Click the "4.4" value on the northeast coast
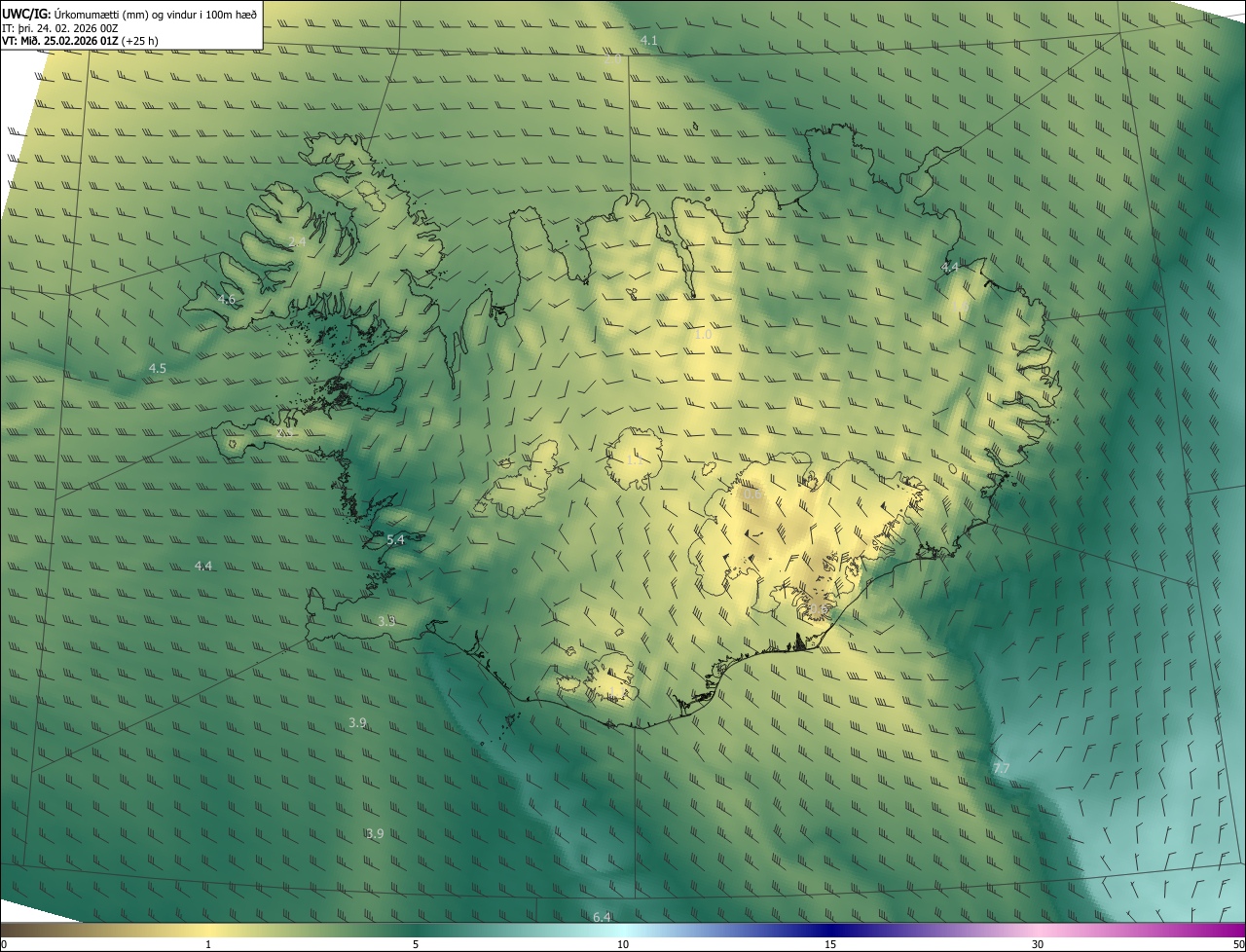 pos(950,267)
